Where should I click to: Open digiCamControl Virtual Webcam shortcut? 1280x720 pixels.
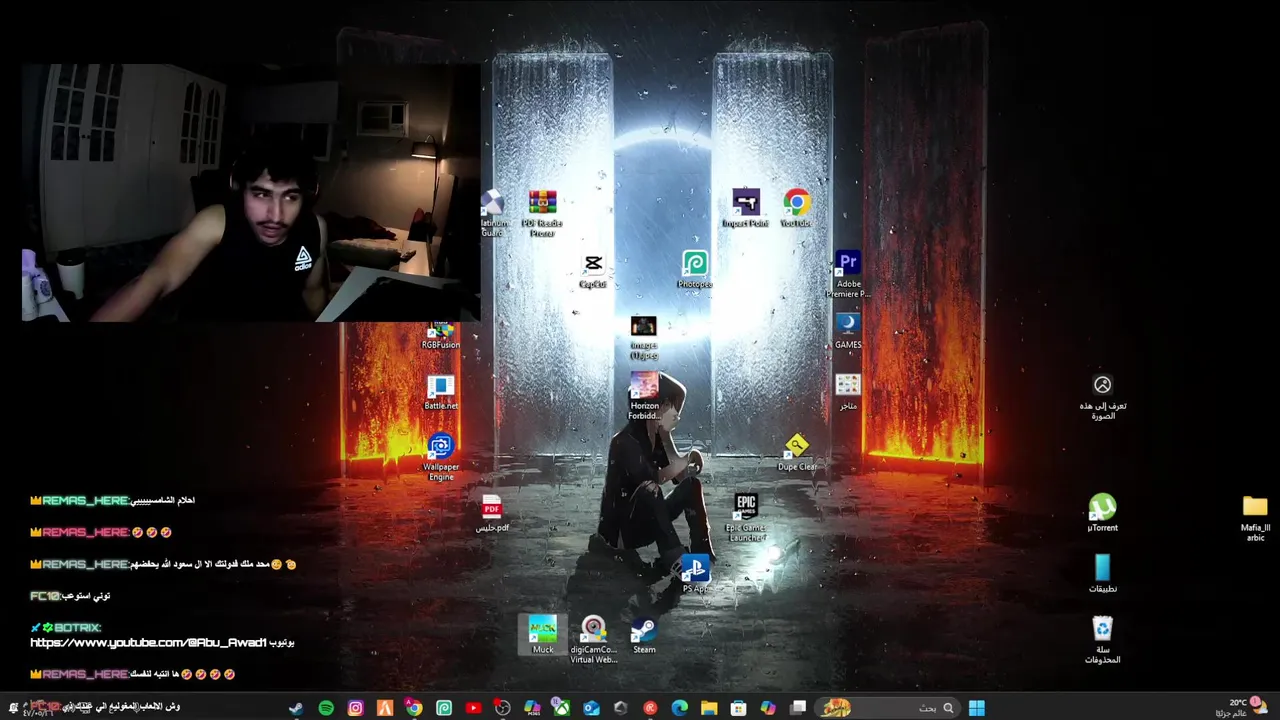coord(593,640)
